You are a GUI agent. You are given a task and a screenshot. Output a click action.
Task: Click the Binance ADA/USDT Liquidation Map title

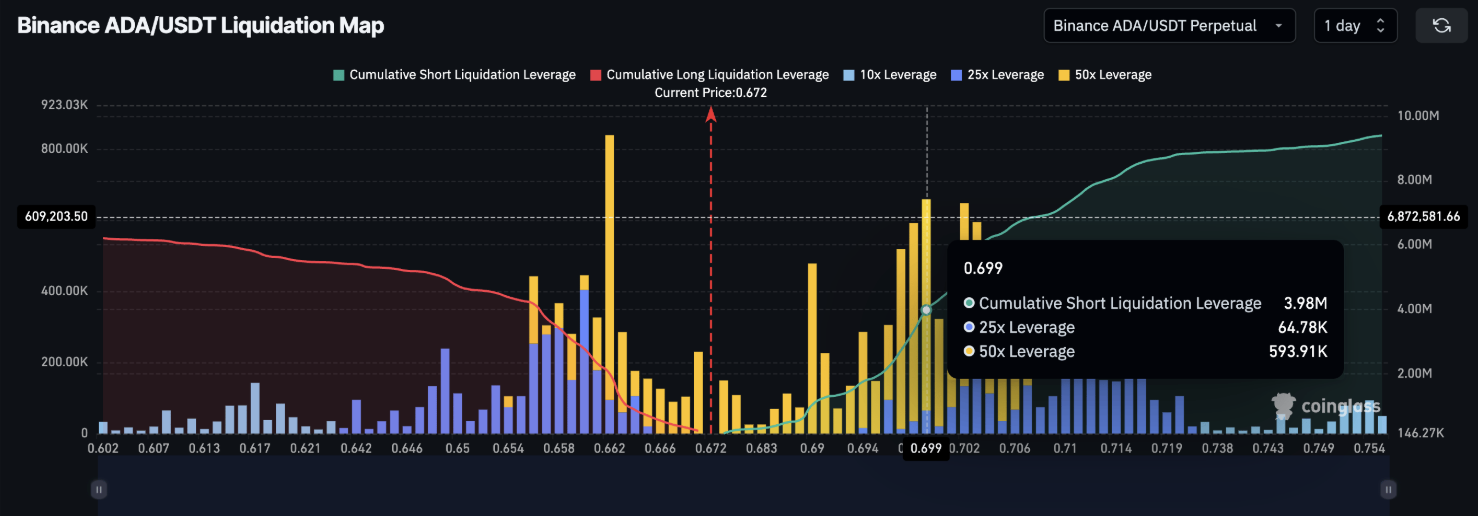tap(200, 26)
